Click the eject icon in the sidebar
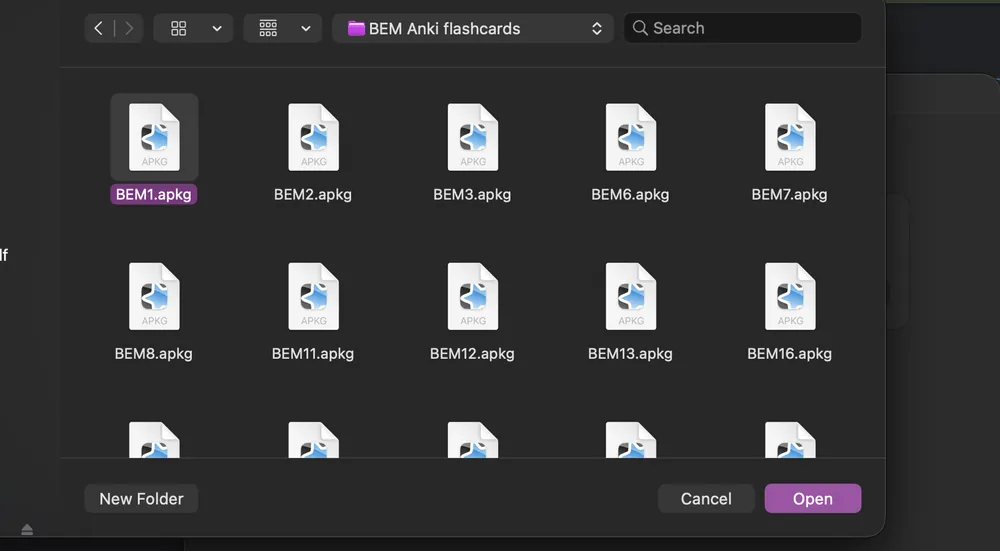 [x=27, y=529]
